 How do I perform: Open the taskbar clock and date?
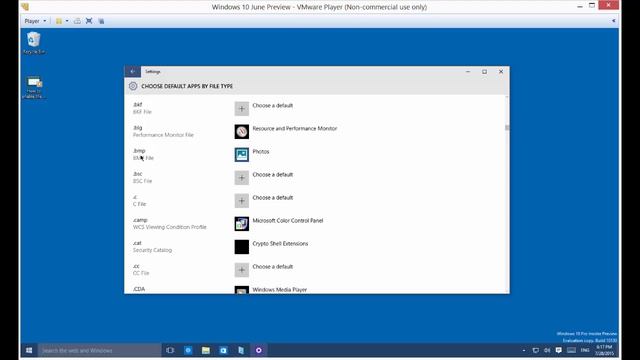604,350
